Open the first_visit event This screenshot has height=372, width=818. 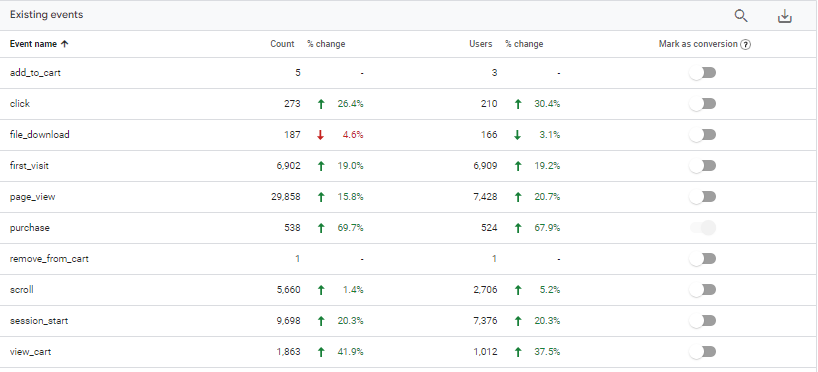coord(29,166)
